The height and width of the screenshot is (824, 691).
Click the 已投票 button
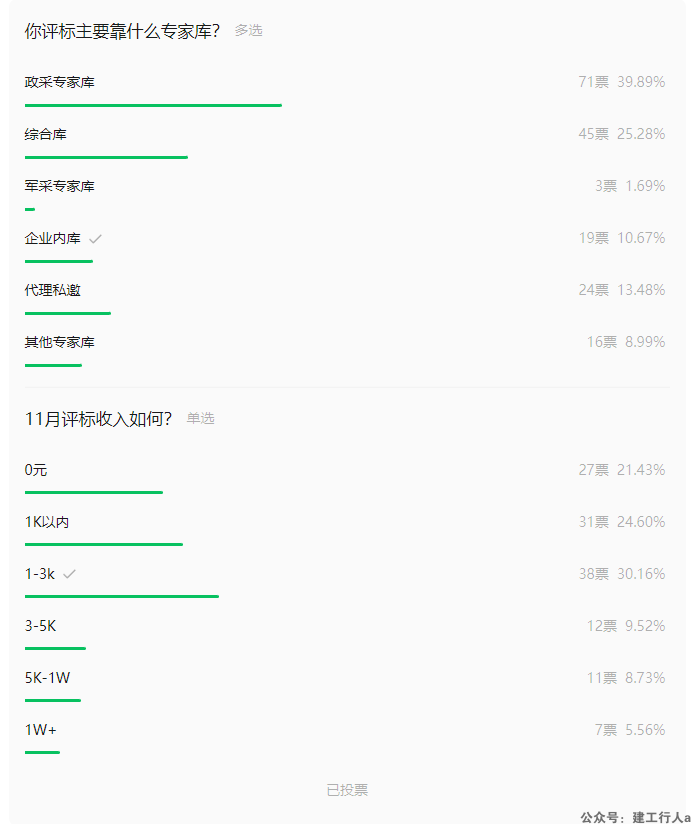click(347, 790)
